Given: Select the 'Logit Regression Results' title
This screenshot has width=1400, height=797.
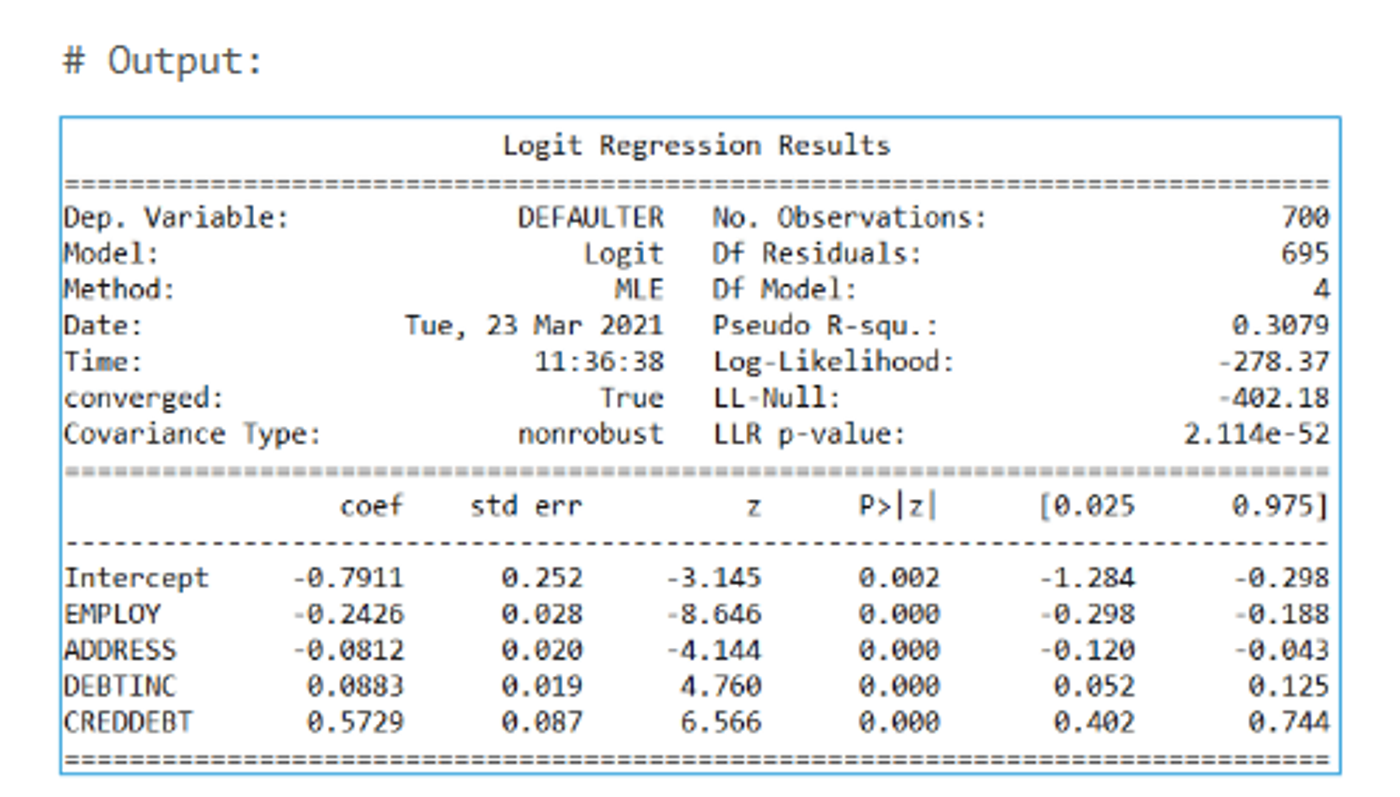Looking at the screenshot, I should click(x=696, y=146).
